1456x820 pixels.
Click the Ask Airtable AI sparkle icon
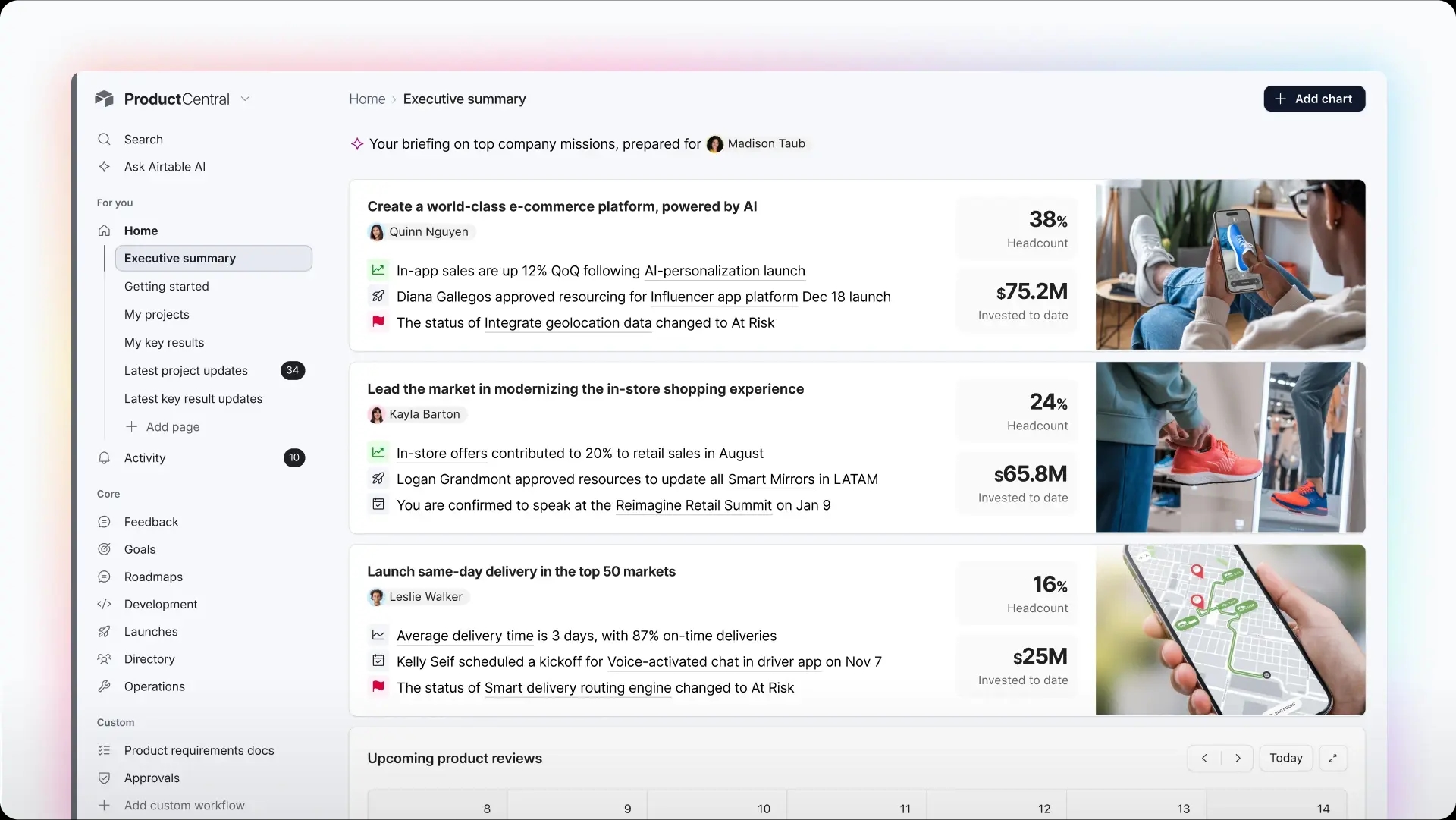pos(104,166)
